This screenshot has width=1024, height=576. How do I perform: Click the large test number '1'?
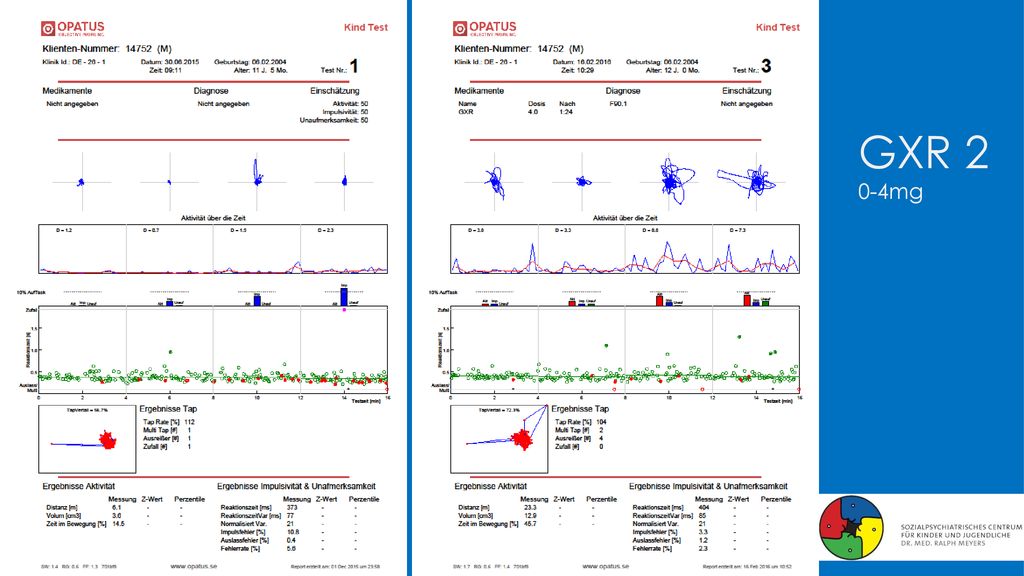click(x=354, y=66)
